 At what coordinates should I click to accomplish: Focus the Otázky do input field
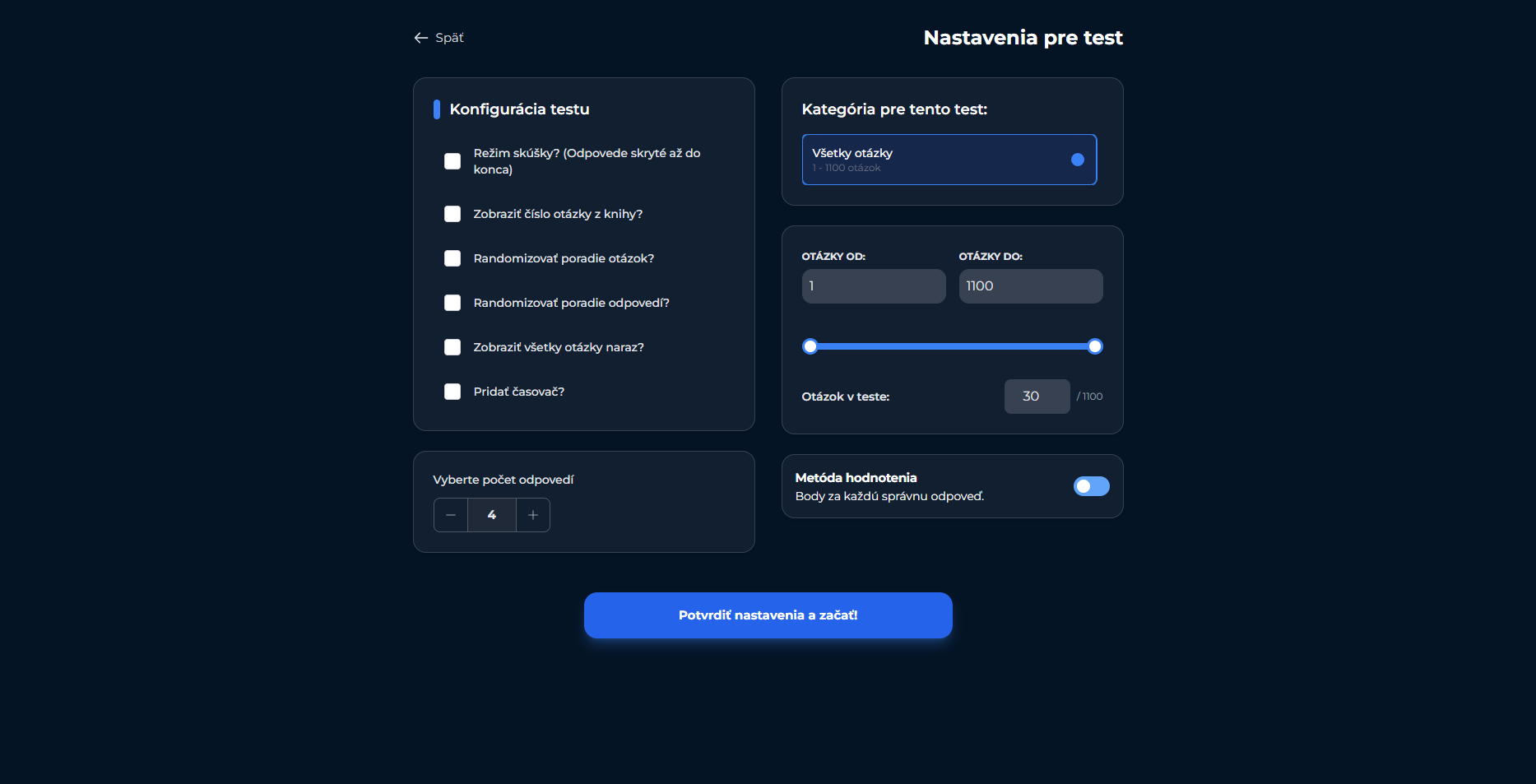click(1030, 286)
